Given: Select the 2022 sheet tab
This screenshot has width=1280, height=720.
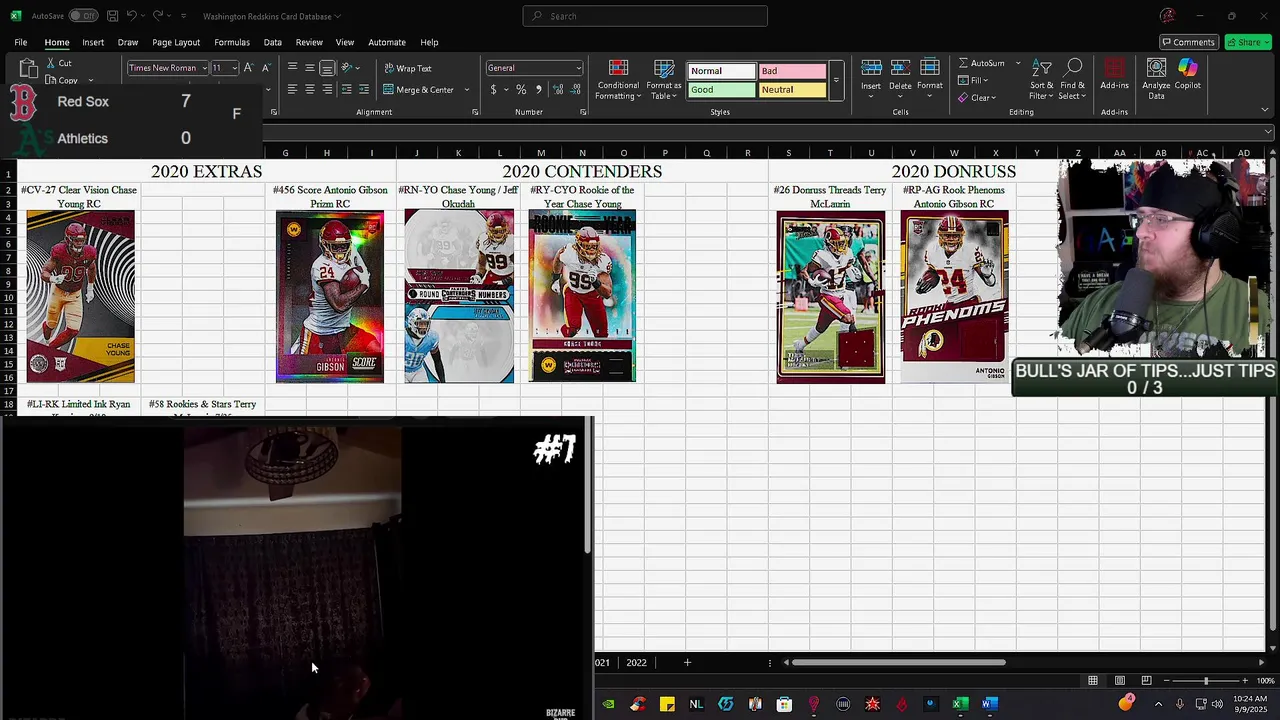Looking at the screenshot, I should [x=636, y=662].
